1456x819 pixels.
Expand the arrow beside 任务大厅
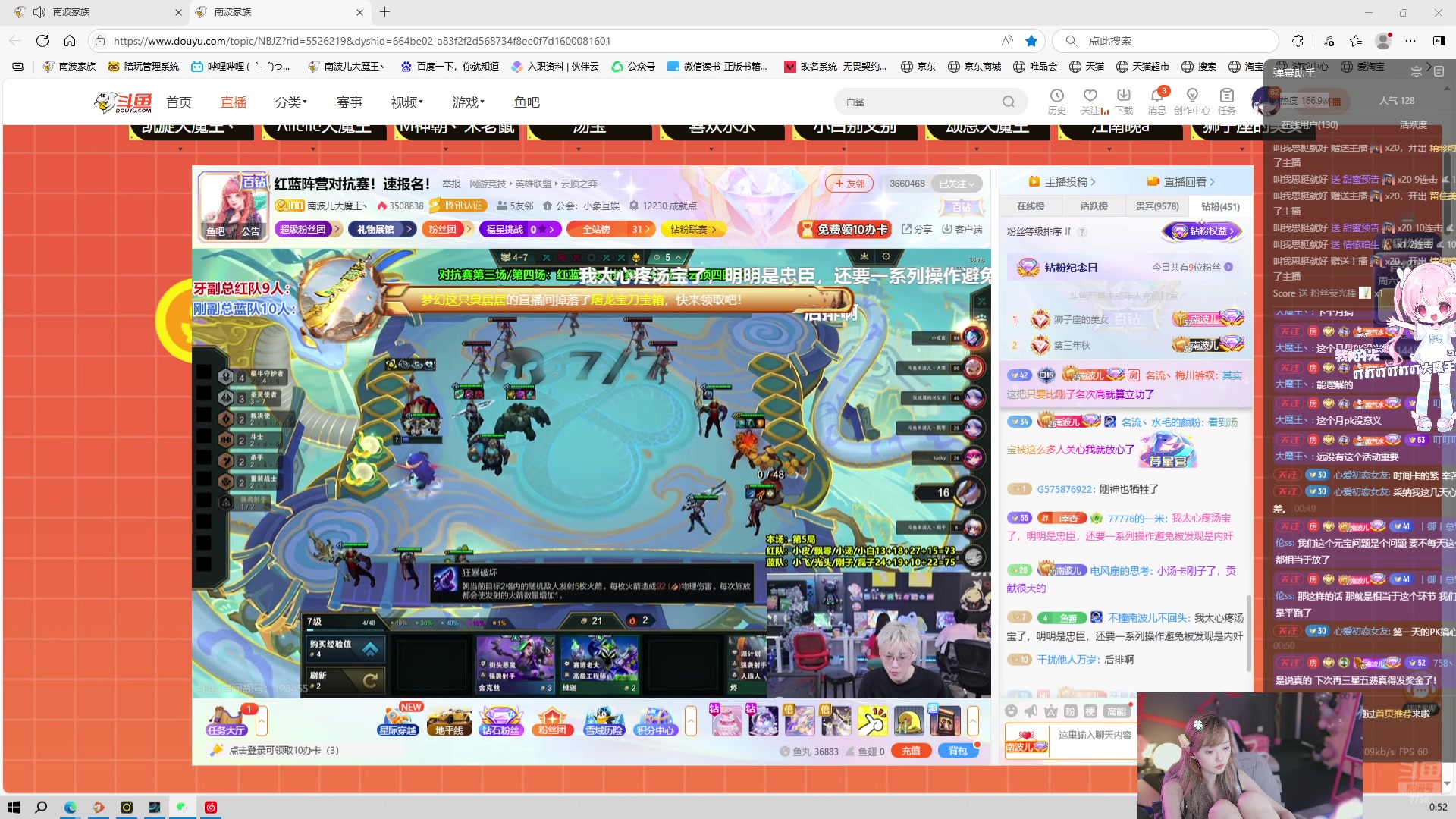tap(262, 721)
